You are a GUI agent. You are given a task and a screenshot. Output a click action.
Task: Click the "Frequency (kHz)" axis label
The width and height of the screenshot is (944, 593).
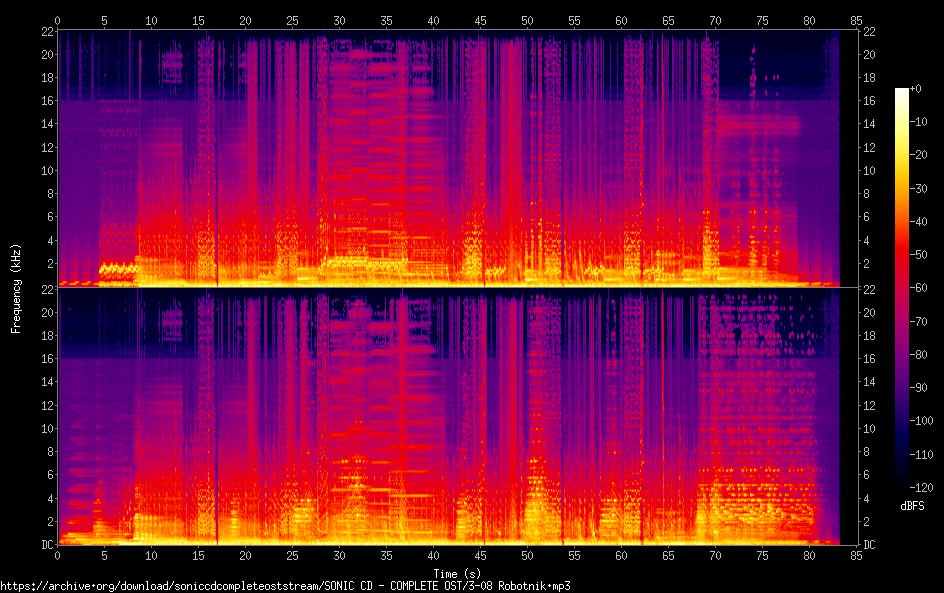(x=16, y=287)
